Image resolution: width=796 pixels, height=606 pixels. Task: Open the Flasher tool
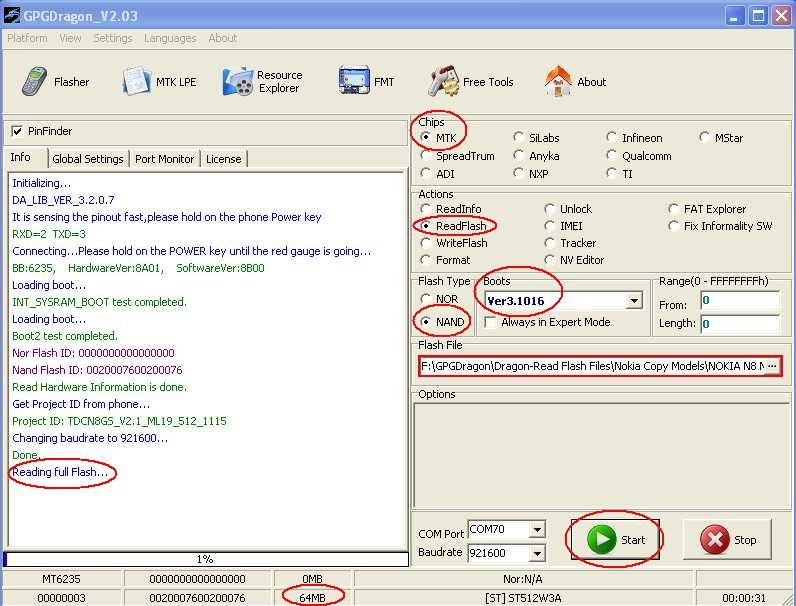55,82
